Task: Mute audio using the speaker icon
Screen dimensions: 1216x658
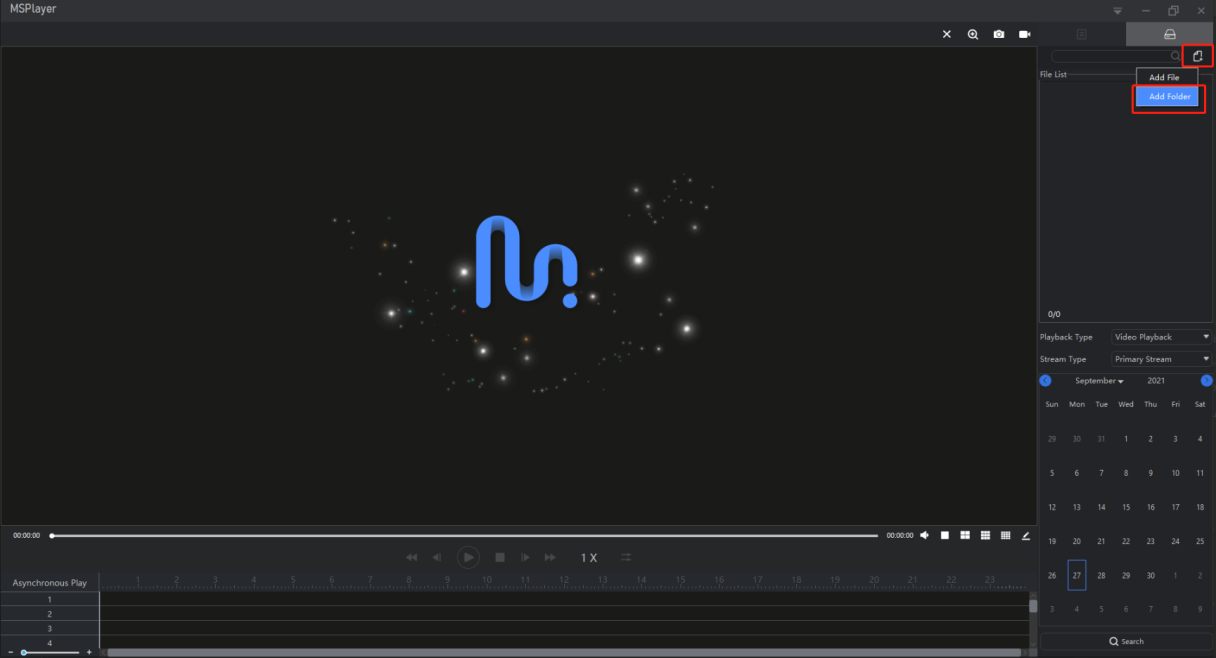Action: pyautogui.click(x=924, y=535)
